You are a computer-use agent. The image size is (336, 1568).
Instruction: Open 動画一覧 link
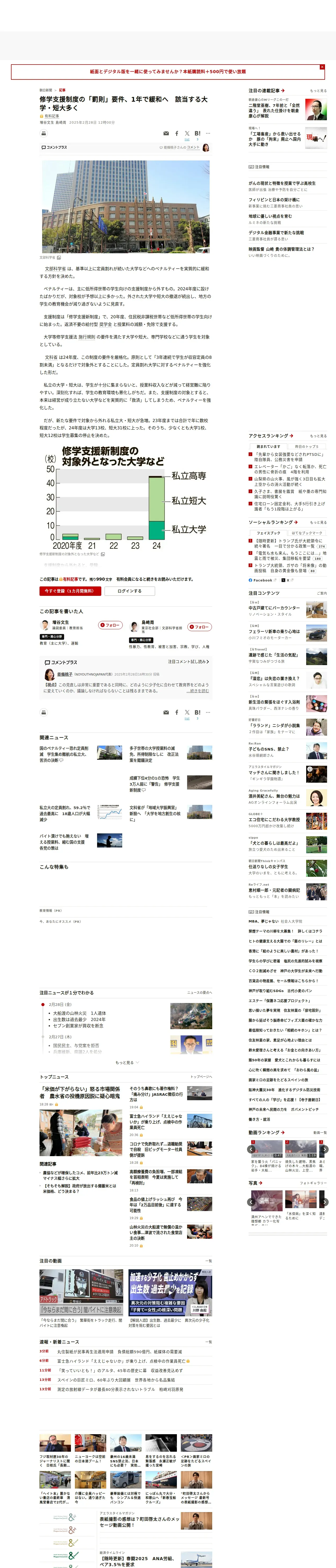320,1133
